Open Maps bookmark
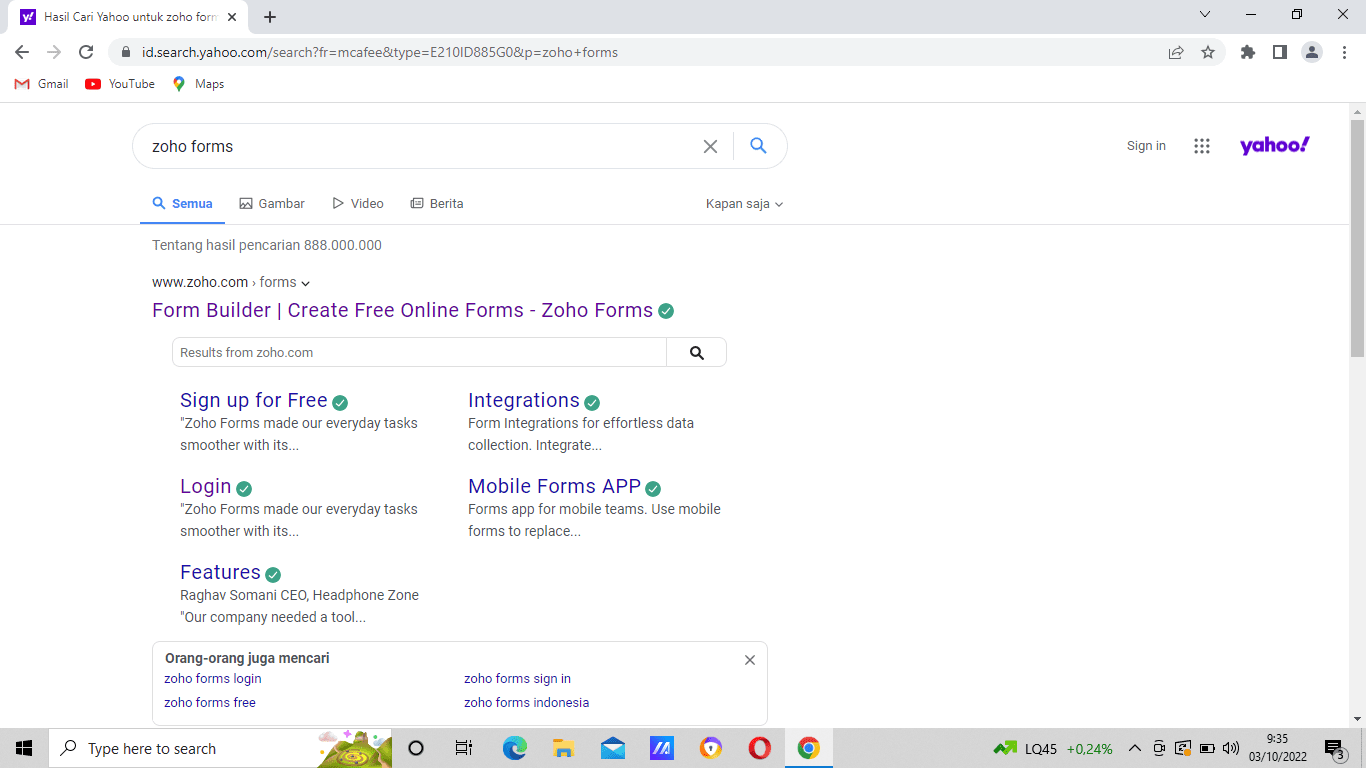This screenshot has width=1366, height=768. (x=198, y=84)
